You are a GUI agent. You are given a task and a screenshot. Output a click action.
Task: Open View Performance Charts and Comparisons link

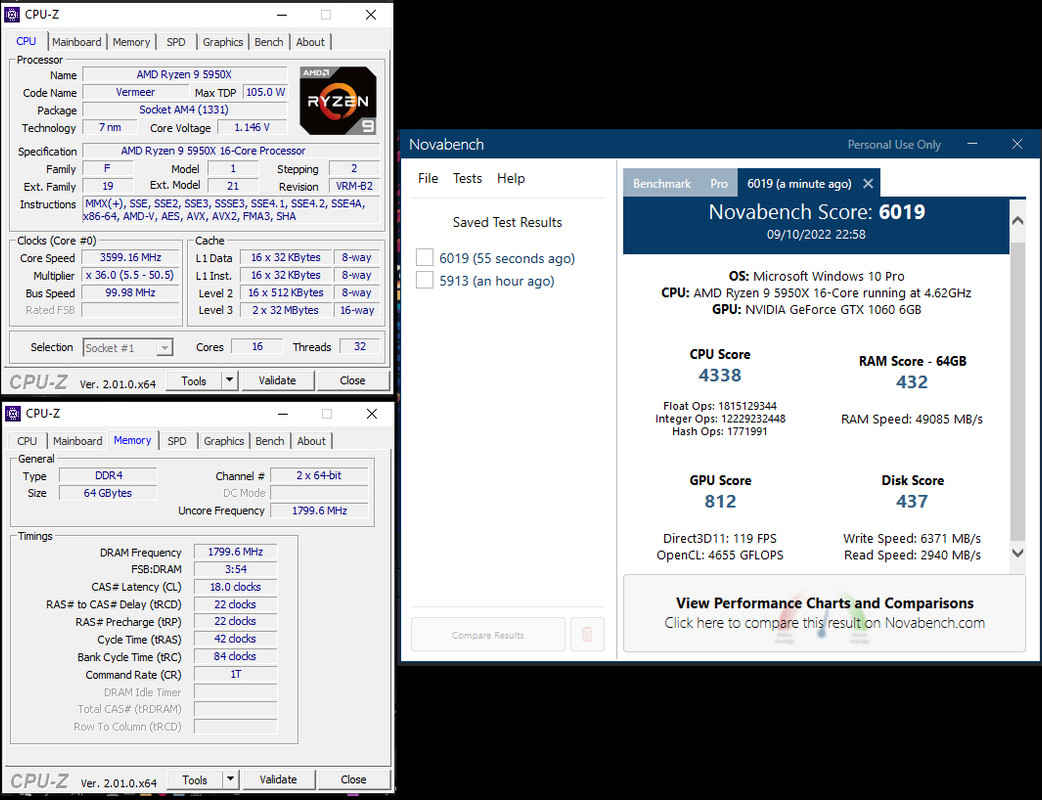825,613
